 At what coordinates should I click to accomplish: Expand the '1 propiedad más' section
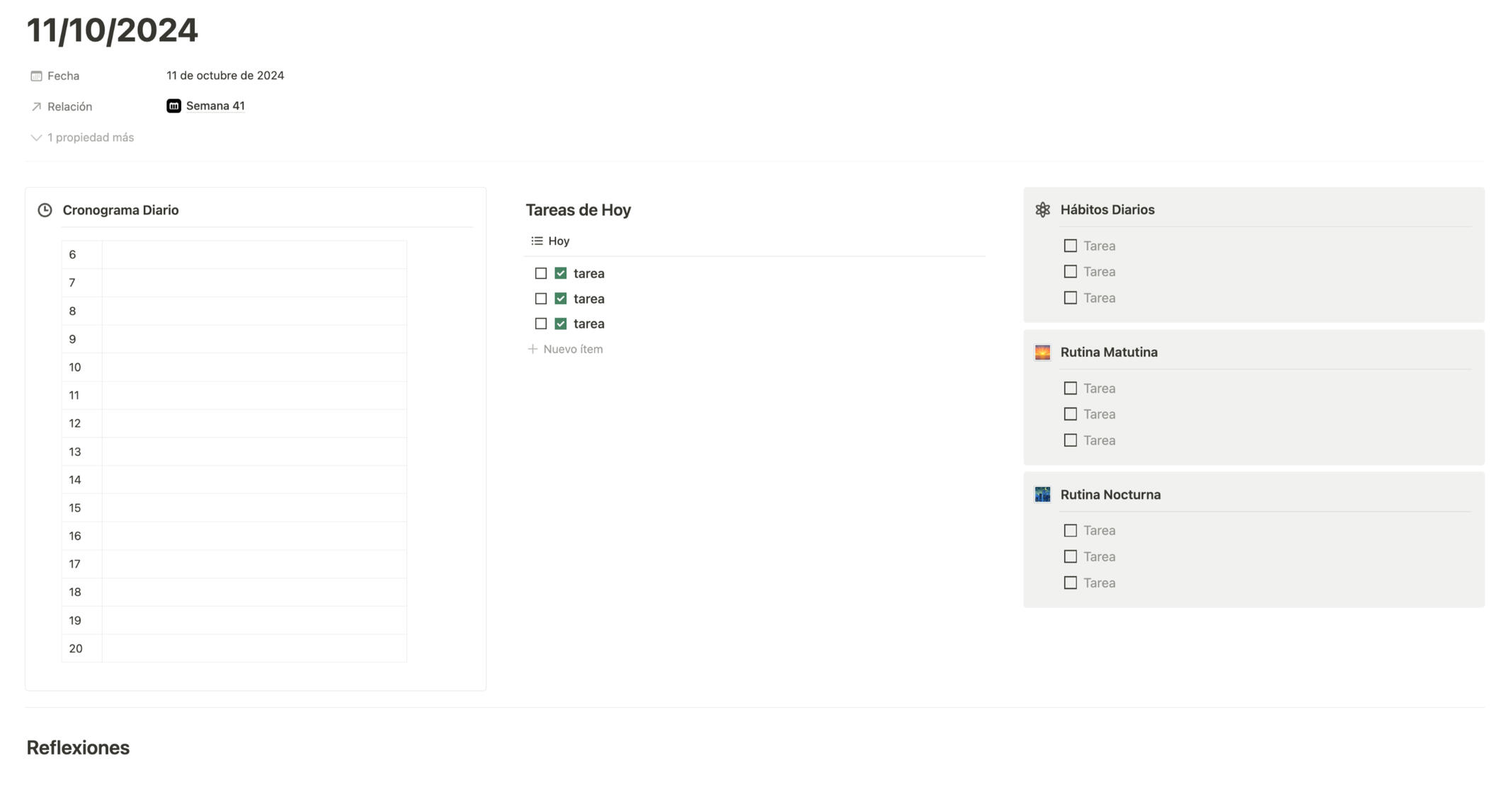[x=82, y=138]
